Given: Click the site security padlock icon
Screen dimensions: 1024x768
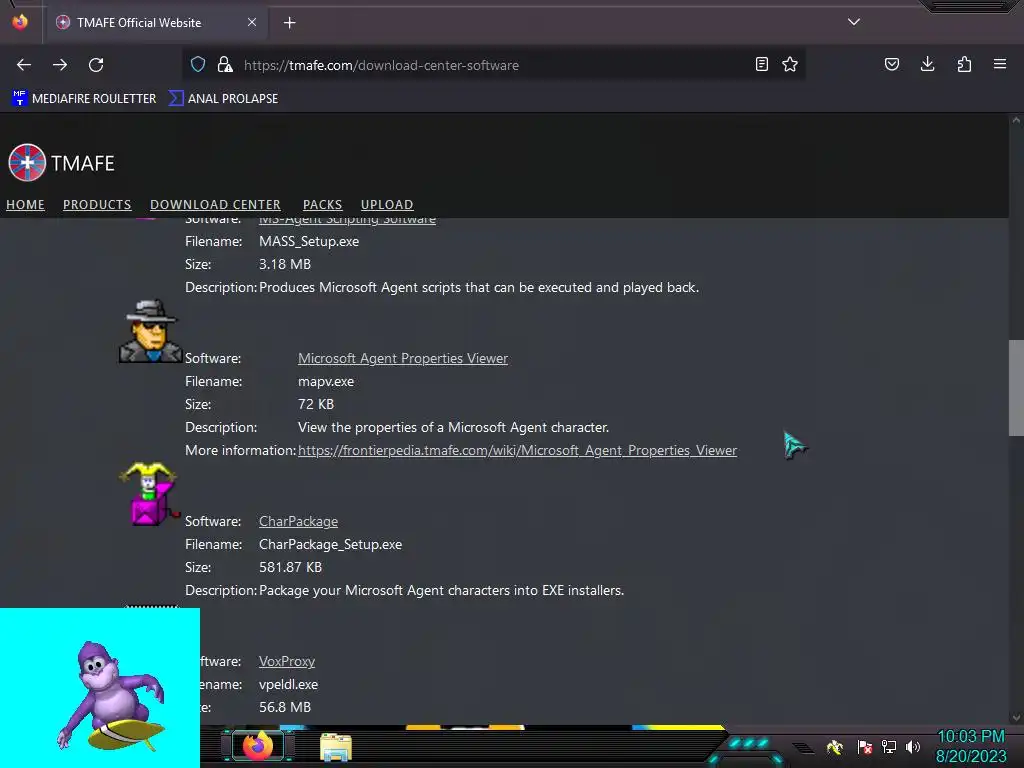Looking at the screenshot, I should [225, 64].
